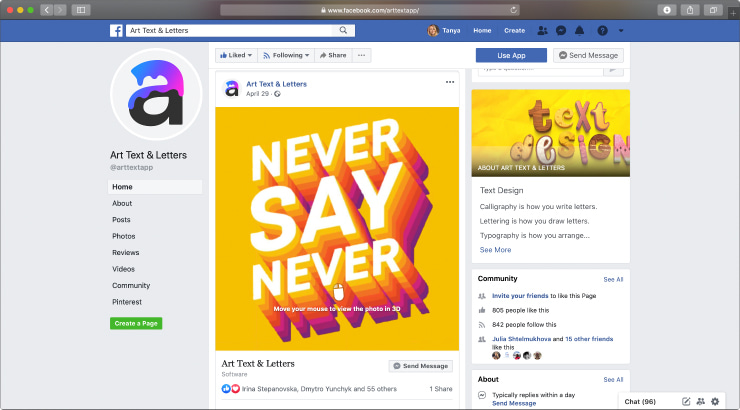Click the Use App button

tap(511, 55)
